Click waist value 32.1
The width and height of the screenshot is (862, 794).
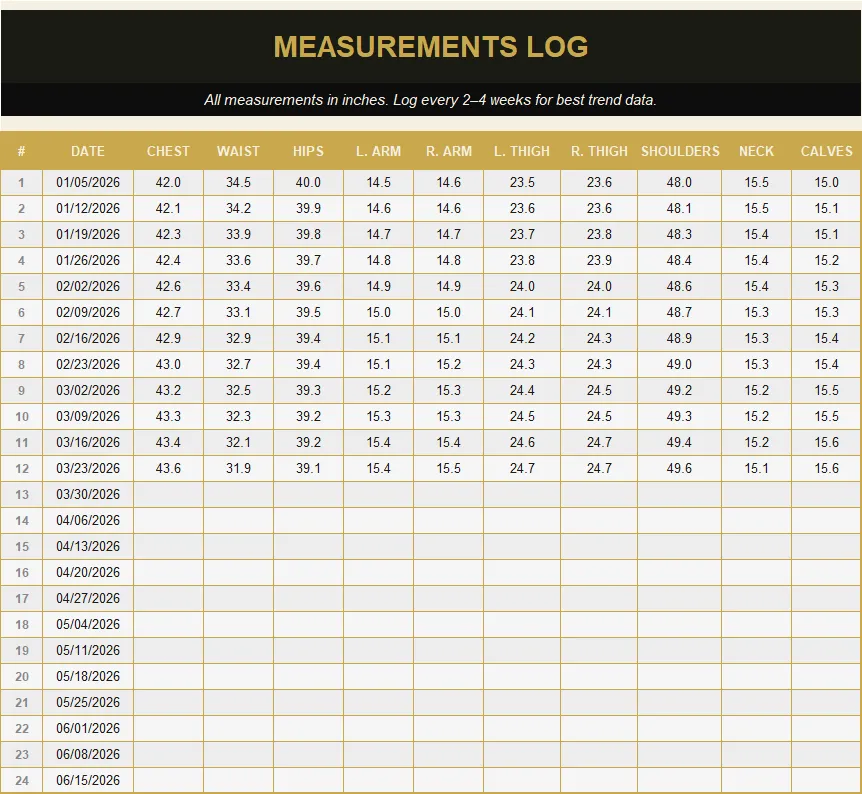[x=239, y=443]
